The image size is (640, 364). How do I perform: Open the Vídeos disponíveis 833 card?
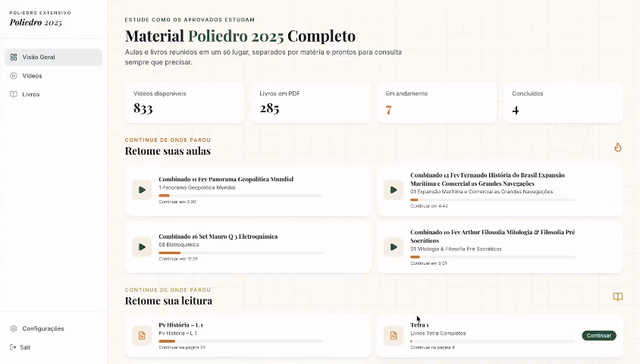pos(184,102)
